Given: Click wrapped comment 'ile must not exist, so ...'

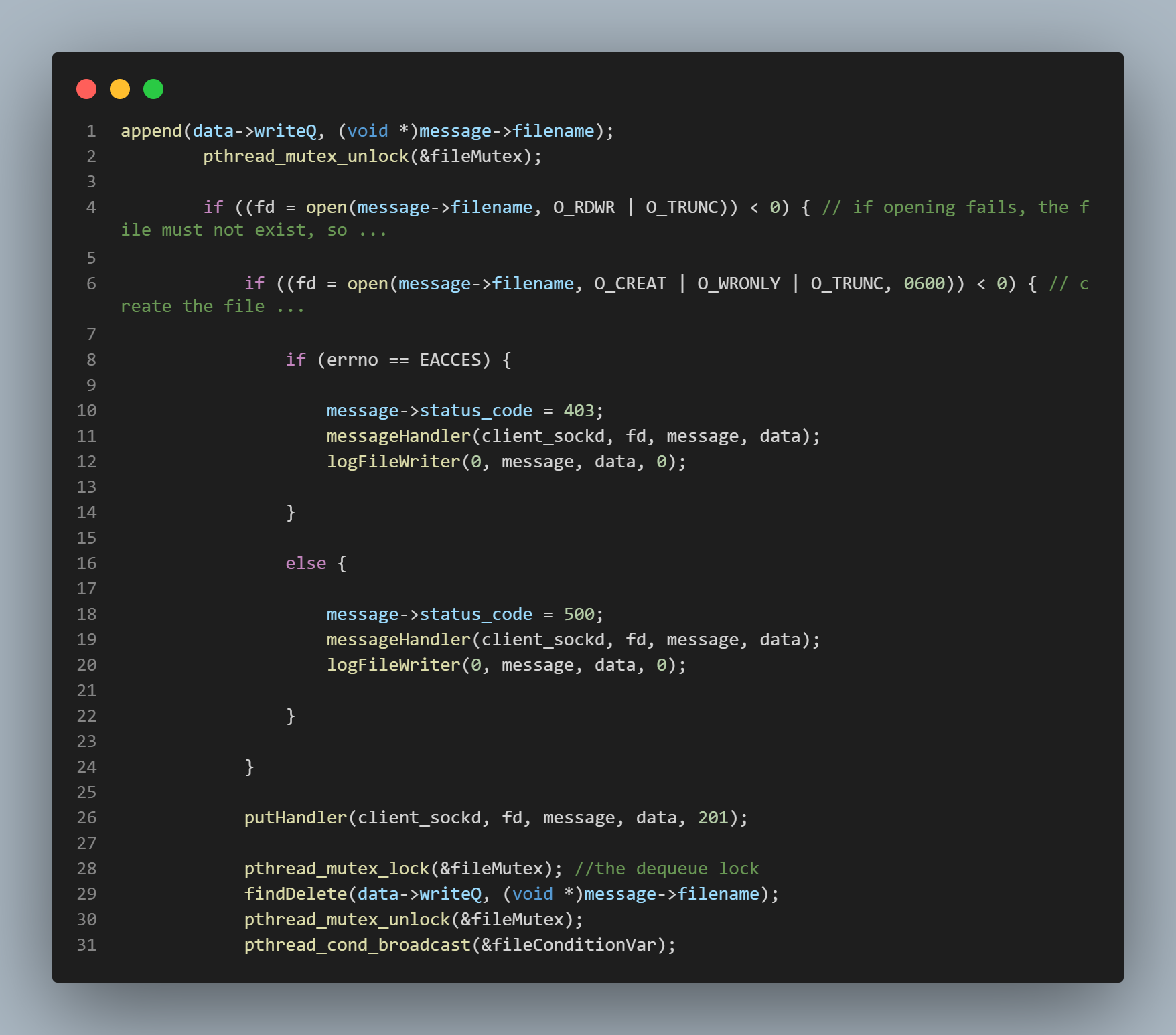Looking at the screenshot, I should [x=254, y=230].
